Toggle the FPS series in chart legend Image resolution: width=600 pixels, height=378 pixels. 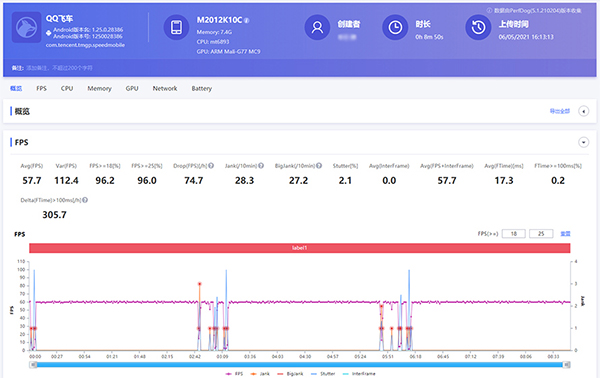pyautogui.click(x=235, y=374)
